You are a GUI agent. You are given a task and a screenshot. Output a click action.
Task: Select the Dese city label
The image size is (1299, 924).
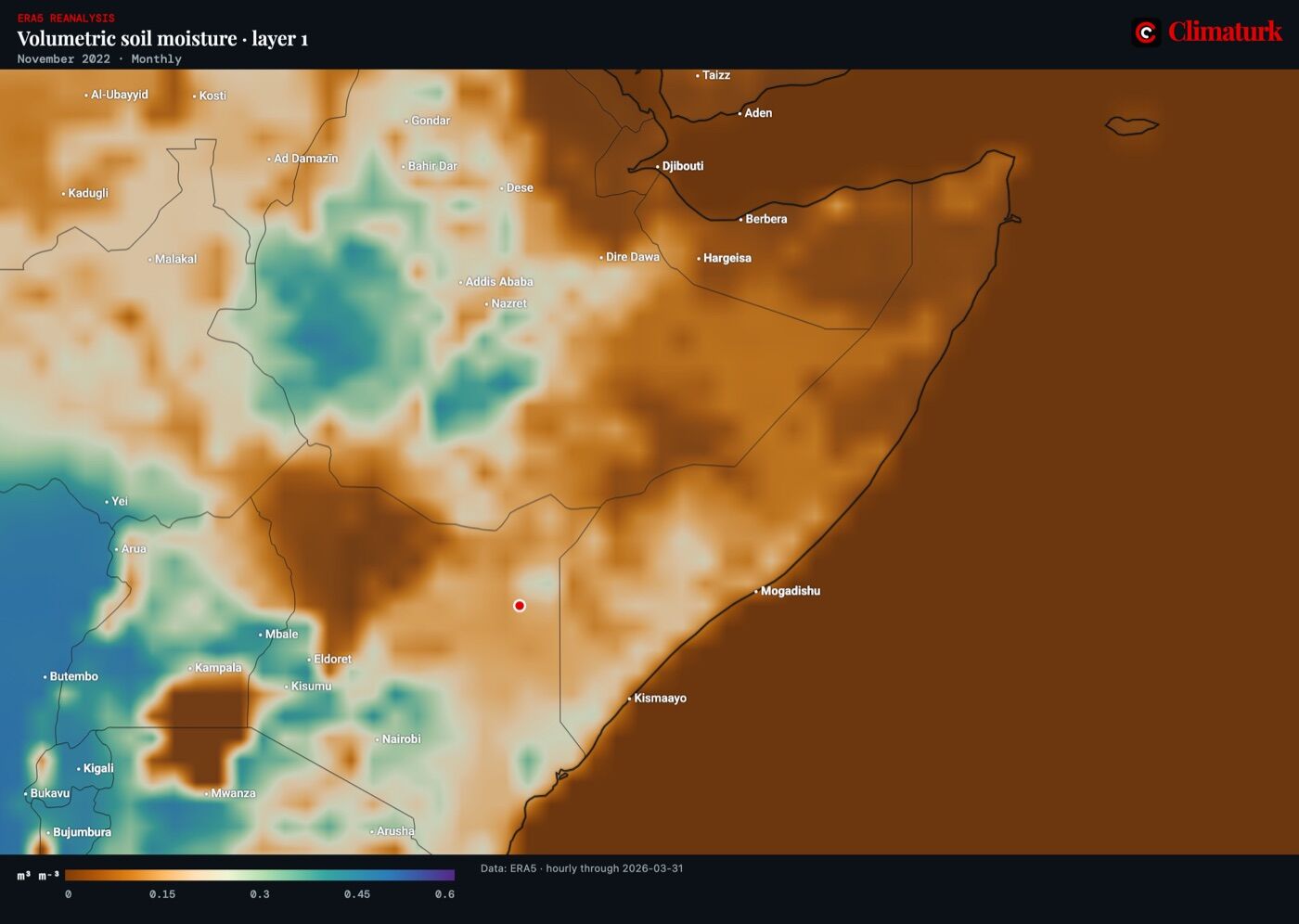tap(520, 187)
